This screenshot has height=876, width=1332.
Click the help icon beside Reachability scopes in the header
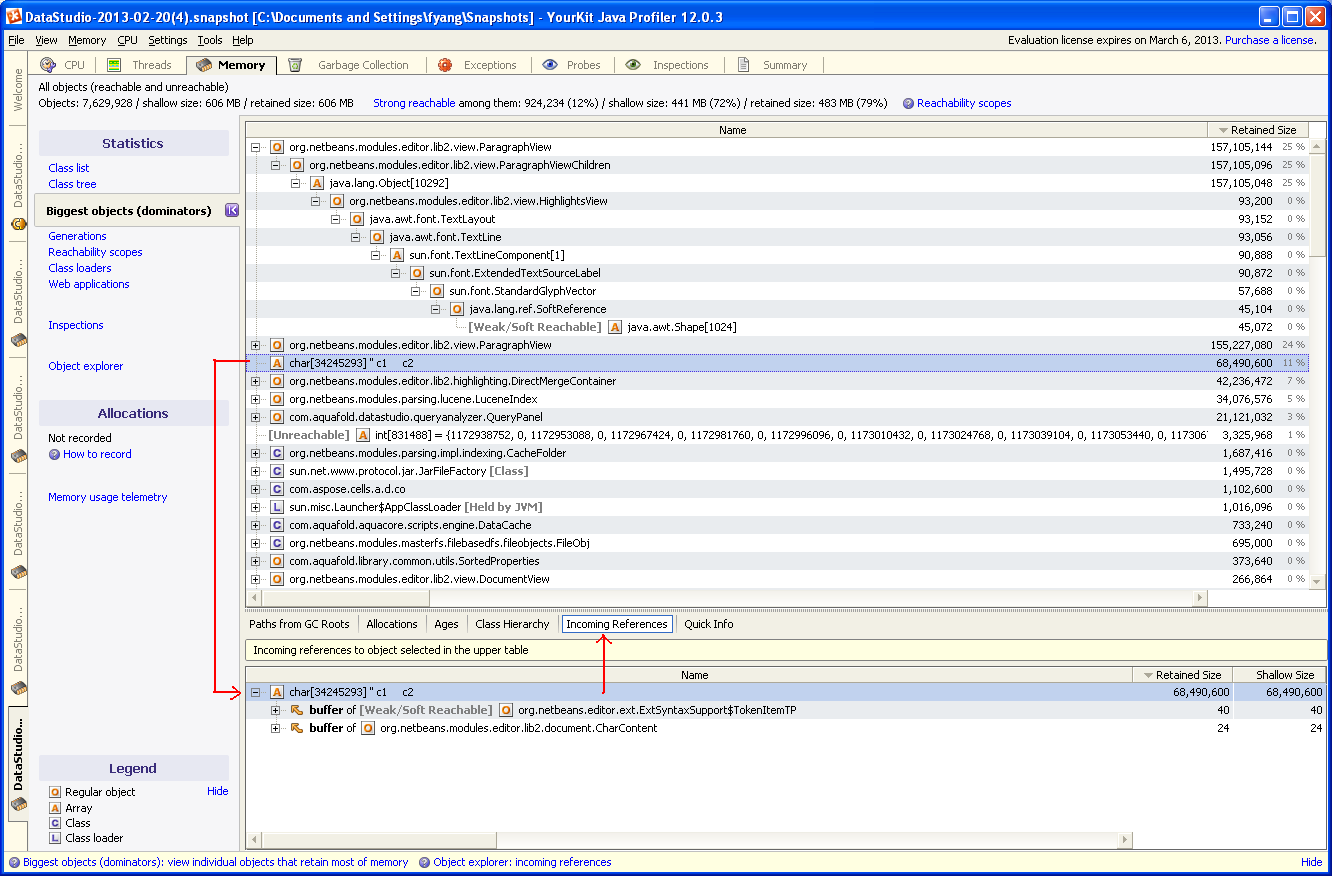pyautogui.click(x=908, y=103)
